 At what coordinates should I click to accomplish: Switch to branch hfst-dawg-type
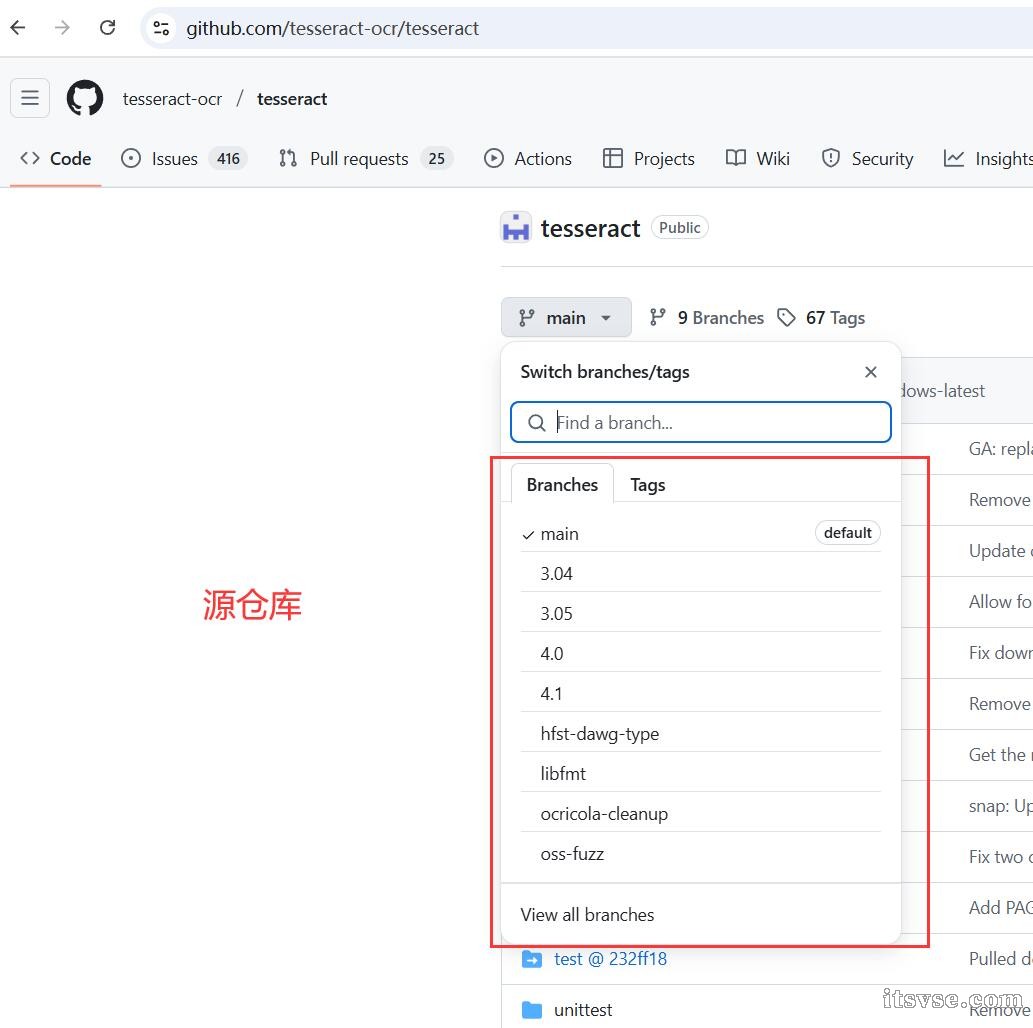(x=700, y=733)
